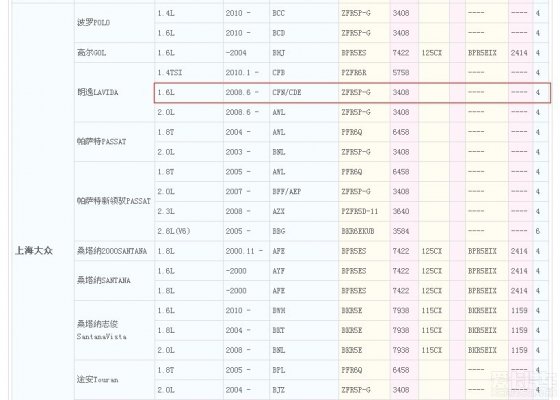560x400 pixels.
Task: Click engine code AZX
Action: coord(279,211)
